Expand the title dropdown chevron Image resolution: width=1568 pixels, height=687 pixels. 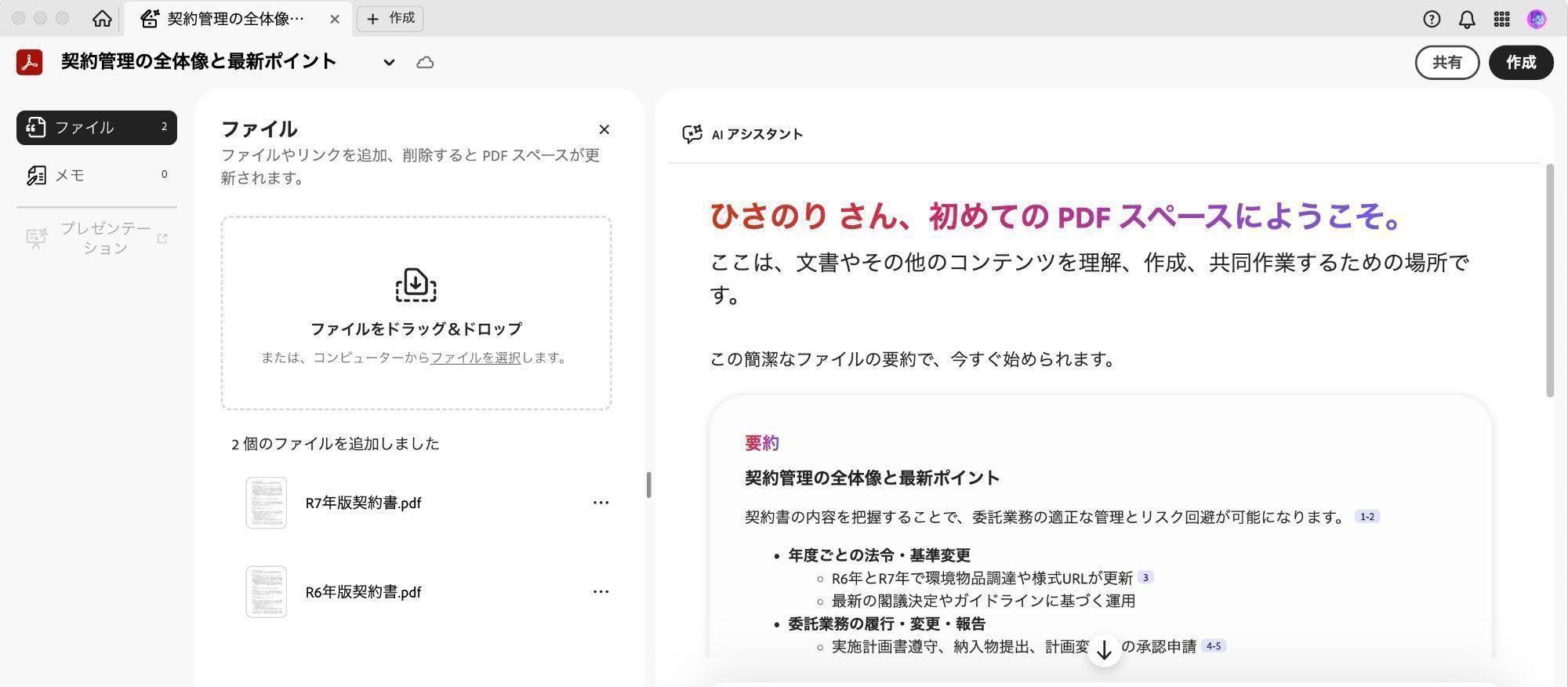coord(389,63)
